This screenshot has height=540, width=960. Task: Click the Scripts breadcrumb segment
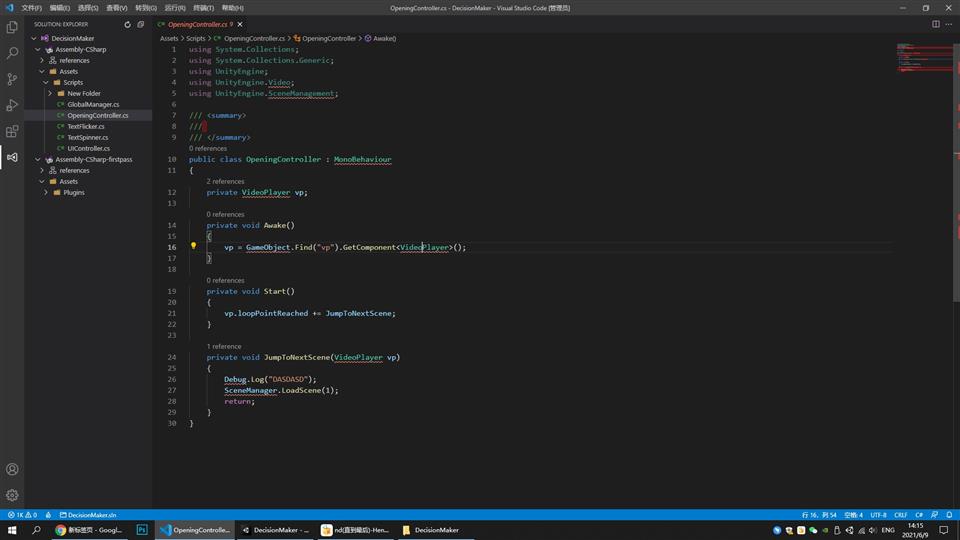[195, 39]
